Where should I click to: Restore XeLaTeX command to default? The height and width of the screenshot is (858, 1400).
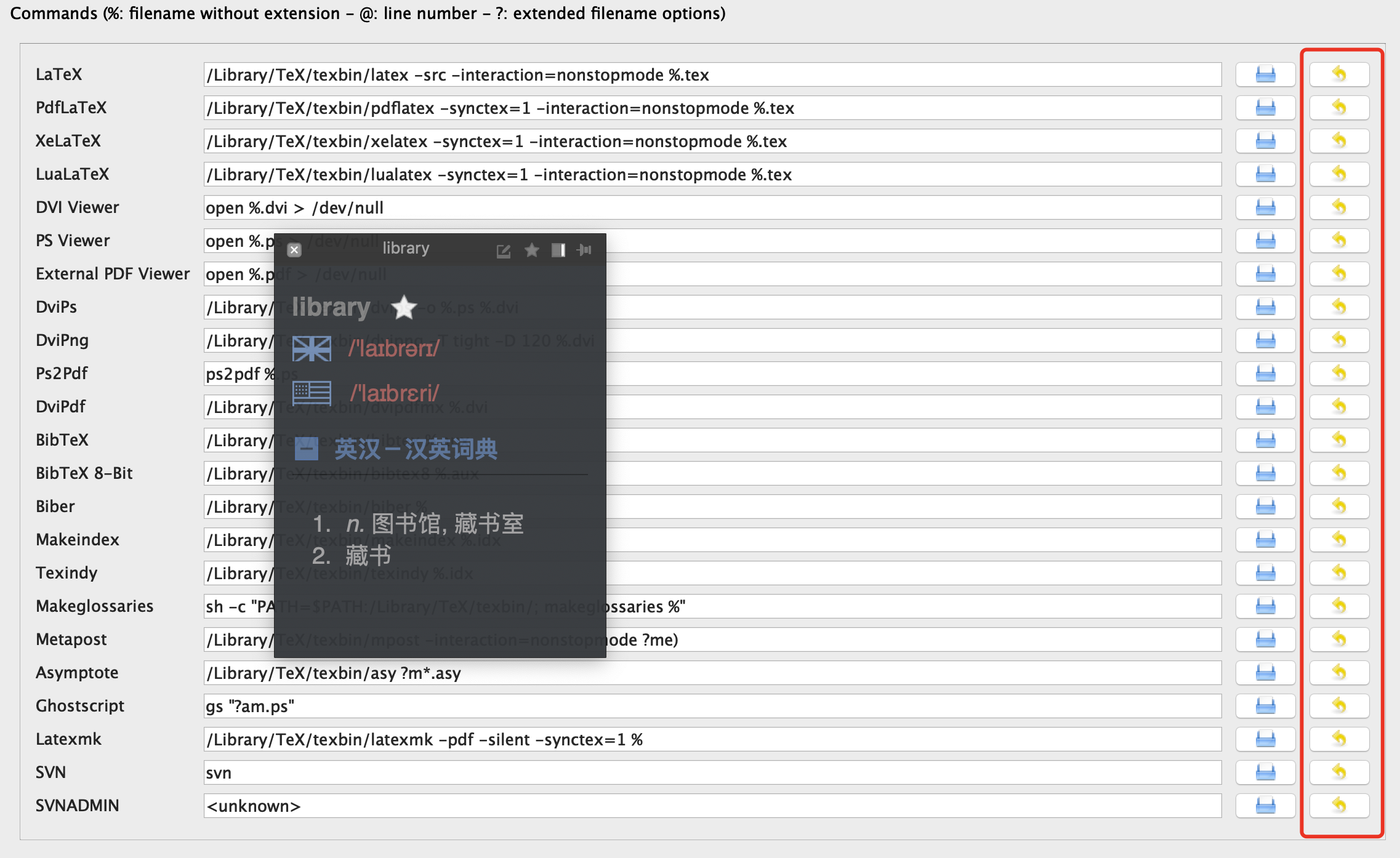point(1340,140)
